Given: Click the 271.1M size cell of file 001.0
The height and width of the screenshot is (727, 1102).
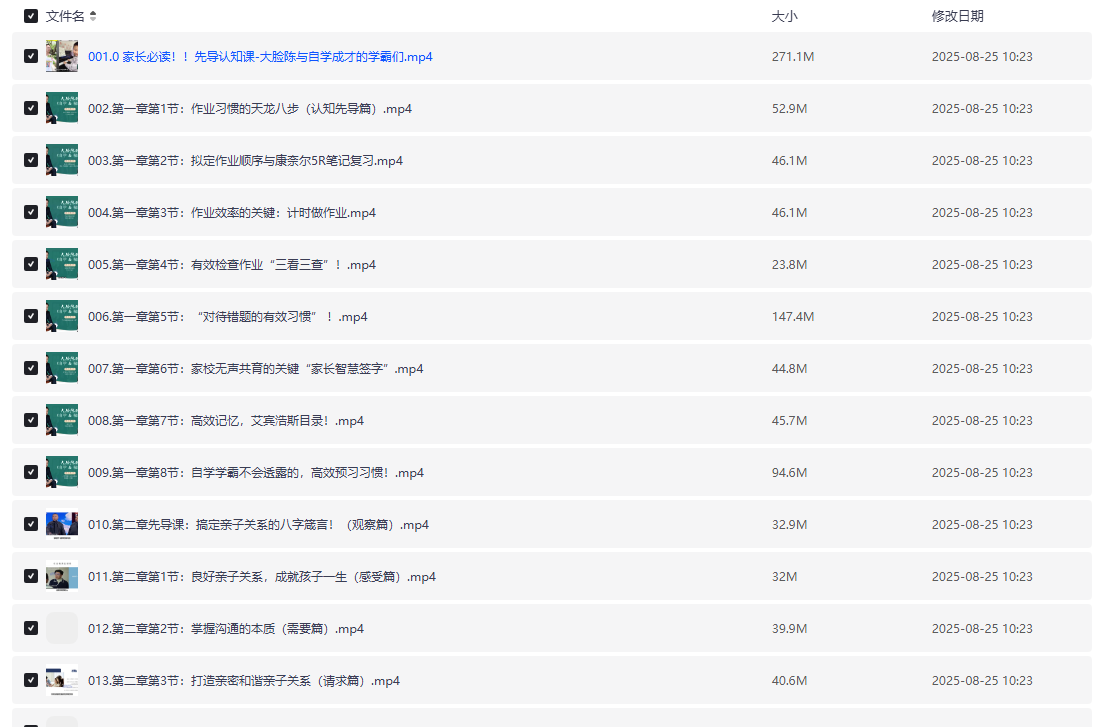Looking at the screenshot, I should (792, 57).
